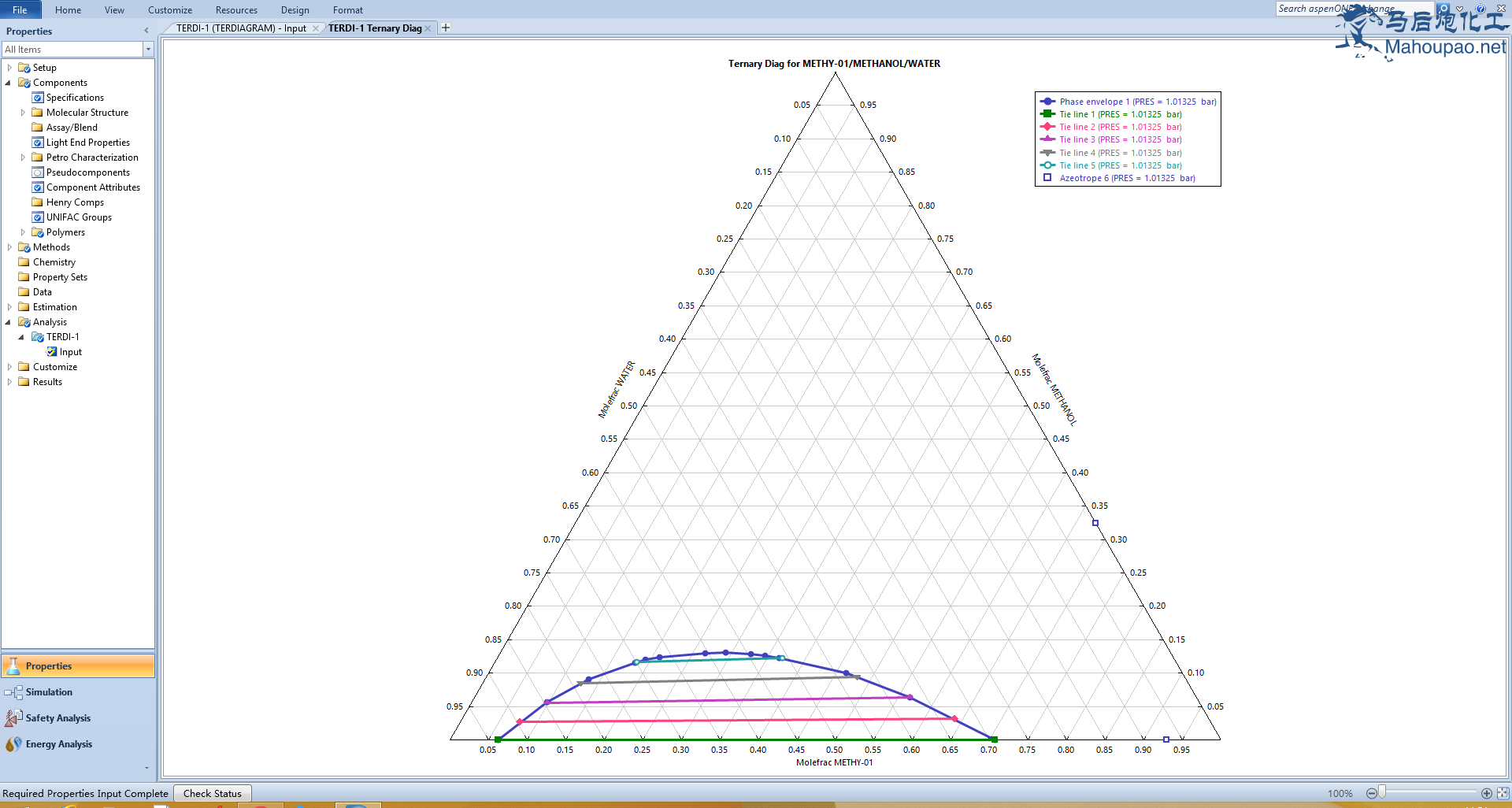Click the fit-to-window zoom icon
Screen dimensions: 1512x808
tap(1503, 793)
